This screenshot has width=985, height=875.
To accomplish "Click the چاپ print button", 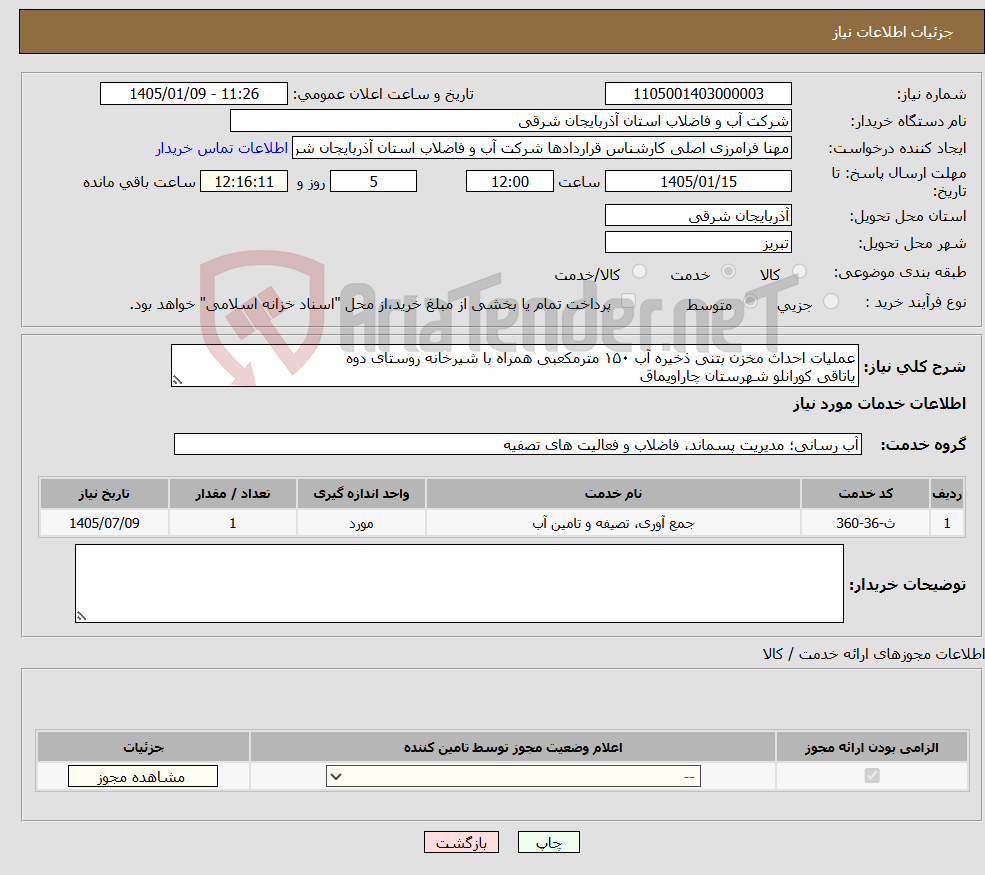I will (548, 842).
